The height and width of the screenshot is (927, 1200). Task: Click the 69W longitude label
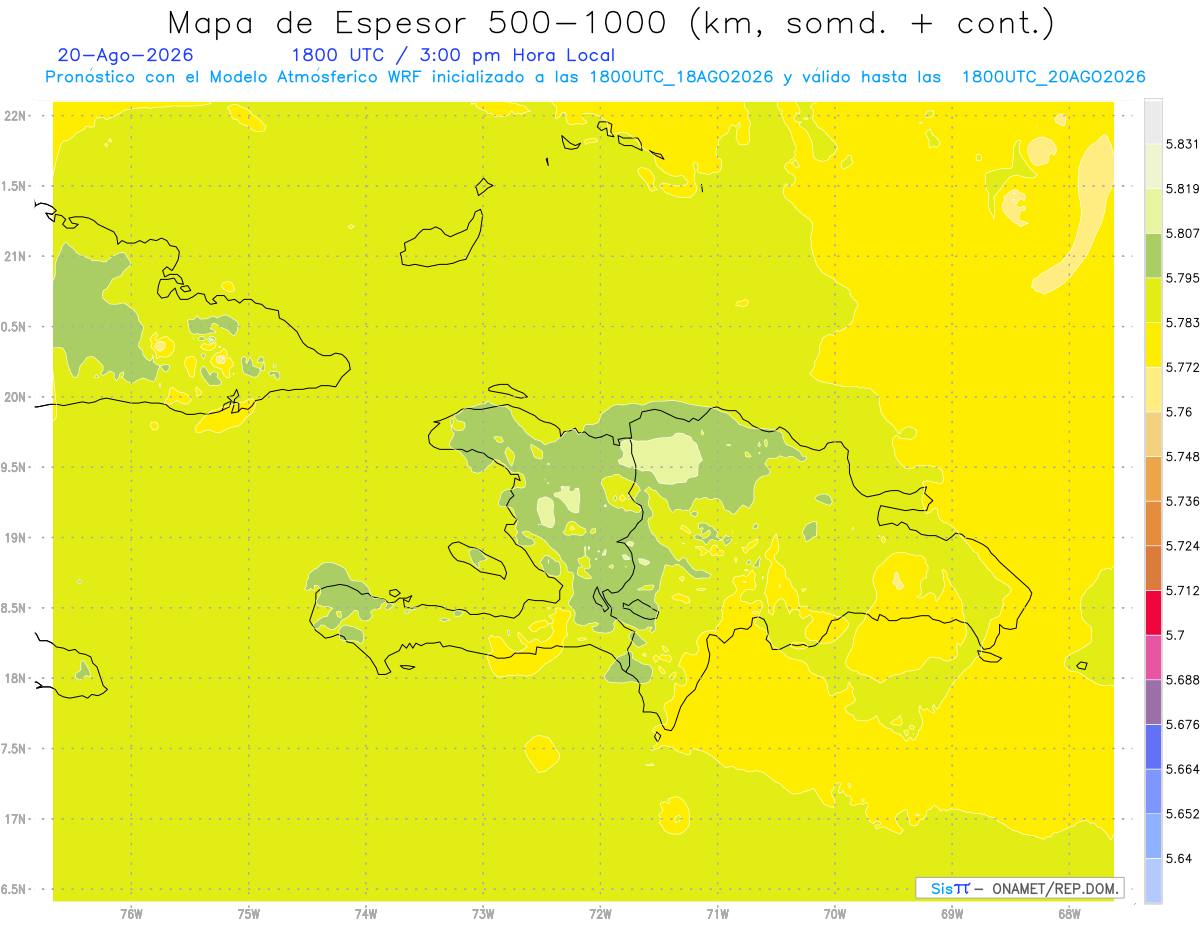coord(952,914)
